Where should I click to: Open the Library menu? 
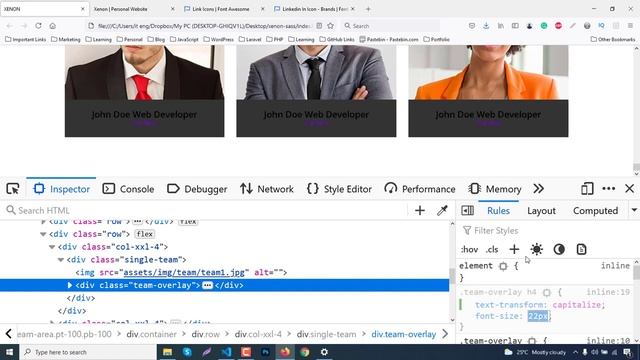click(x=500, y=26)
